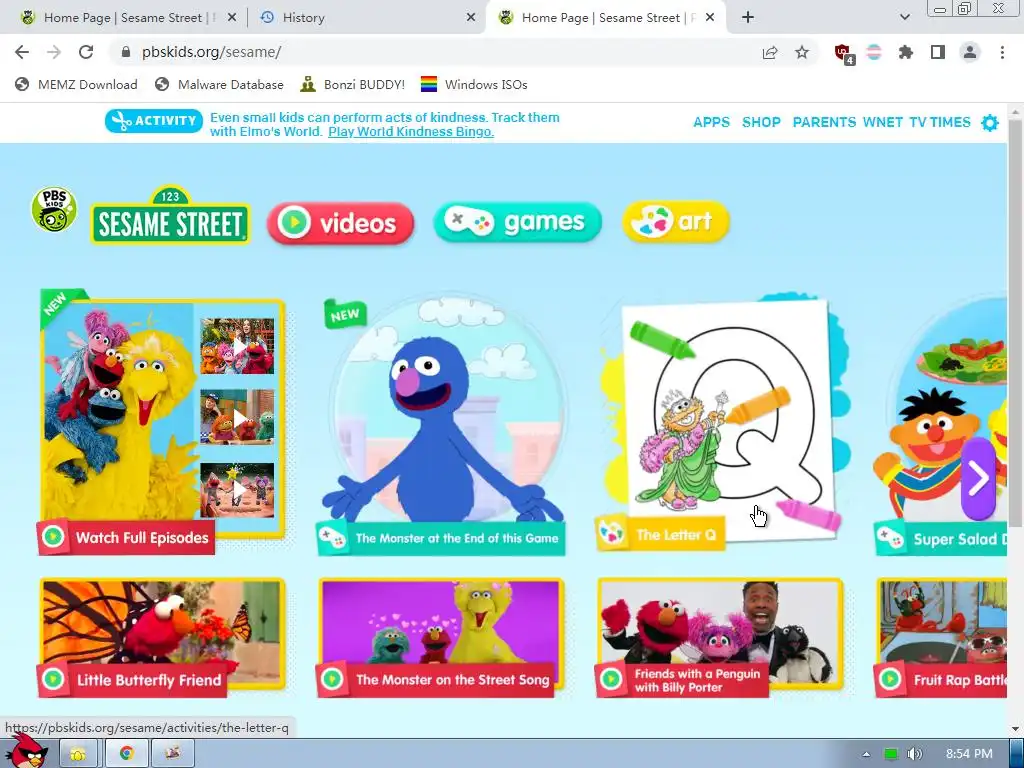1024x768 pixels.
Task: Go back using the browser back arrow
Action: (22, 52)
